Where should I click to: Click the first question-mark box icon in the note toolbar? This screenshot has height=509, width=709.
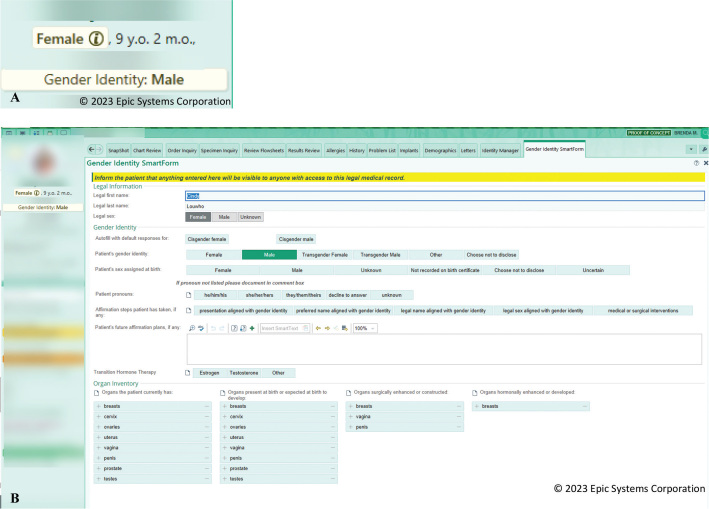coord(234,328)
